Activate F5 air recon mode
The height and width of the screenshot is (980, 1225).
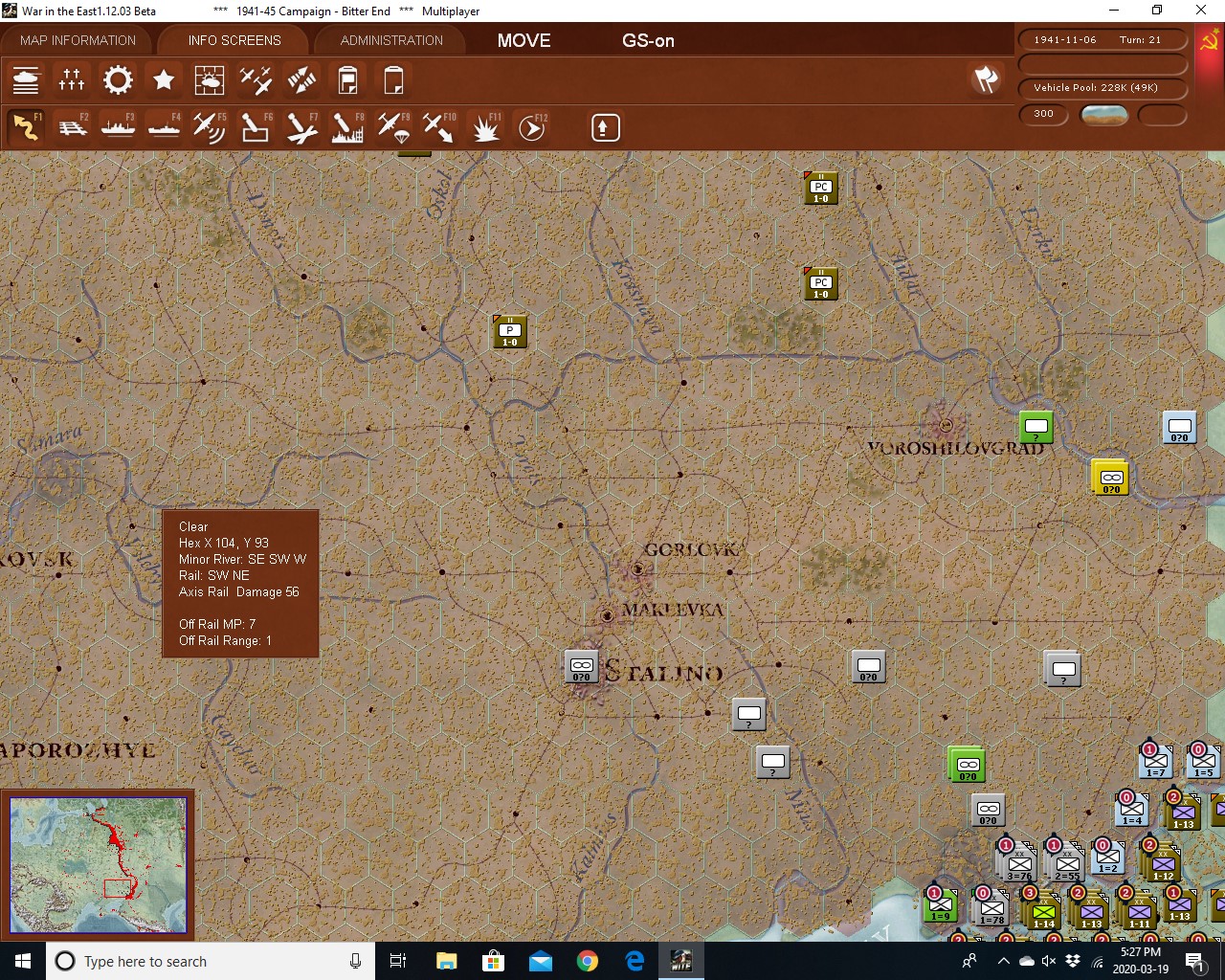tap(210, 127)
